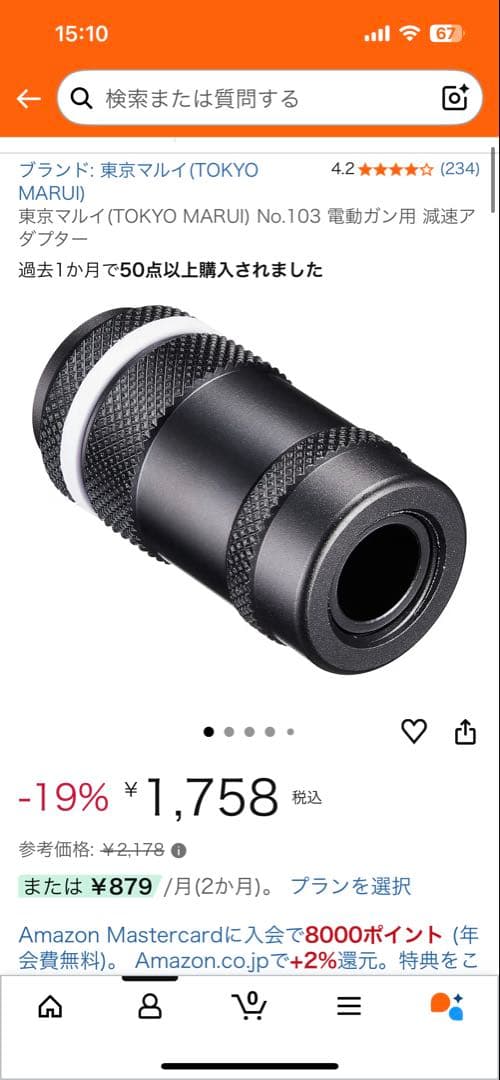This screenshot has height=1080, width=500.
Task: Open the shopping cart
Action: tap(249, 1005)
